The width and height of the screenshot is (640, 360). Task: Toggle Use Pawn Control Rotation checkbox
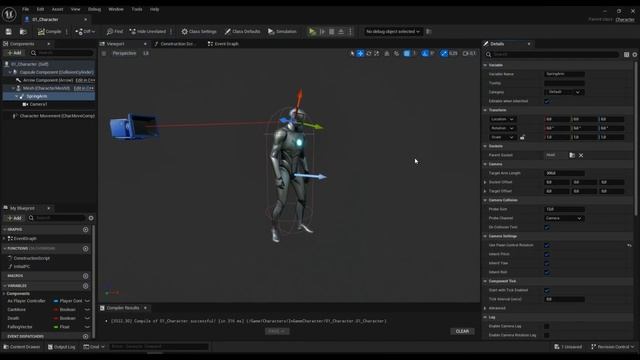547,245
